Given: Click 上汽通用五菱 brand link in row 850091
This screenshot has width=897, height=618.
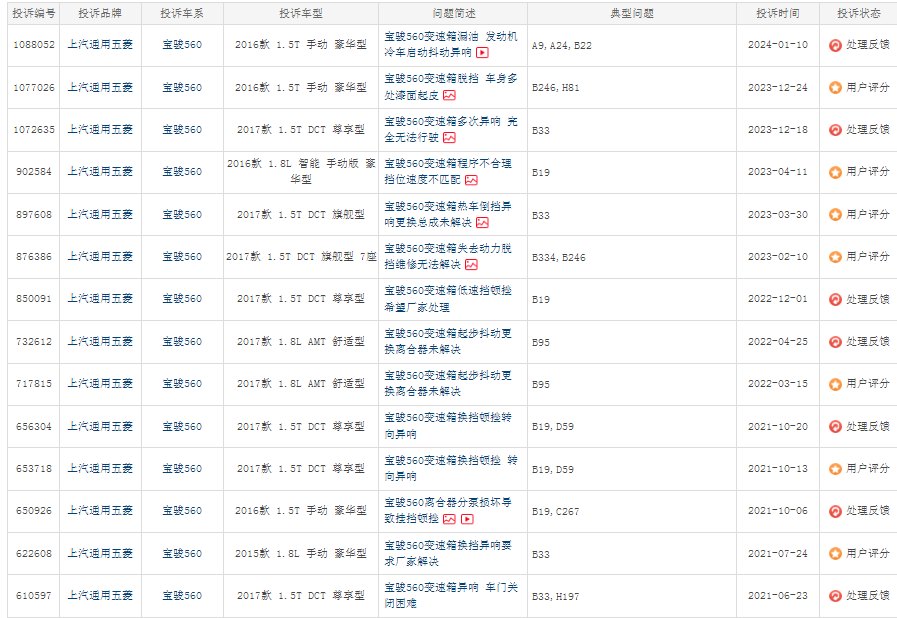Looking at the screenshot, I should click(x=100, y=299).
